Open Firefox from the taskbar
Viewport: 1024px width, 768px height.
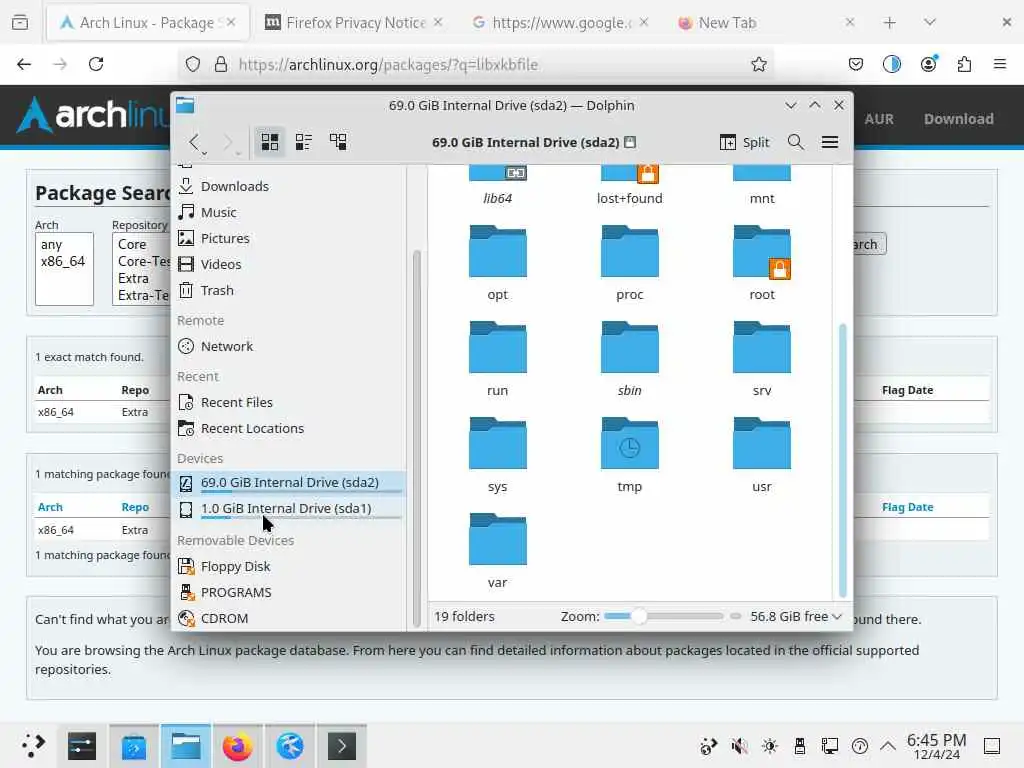238,746
